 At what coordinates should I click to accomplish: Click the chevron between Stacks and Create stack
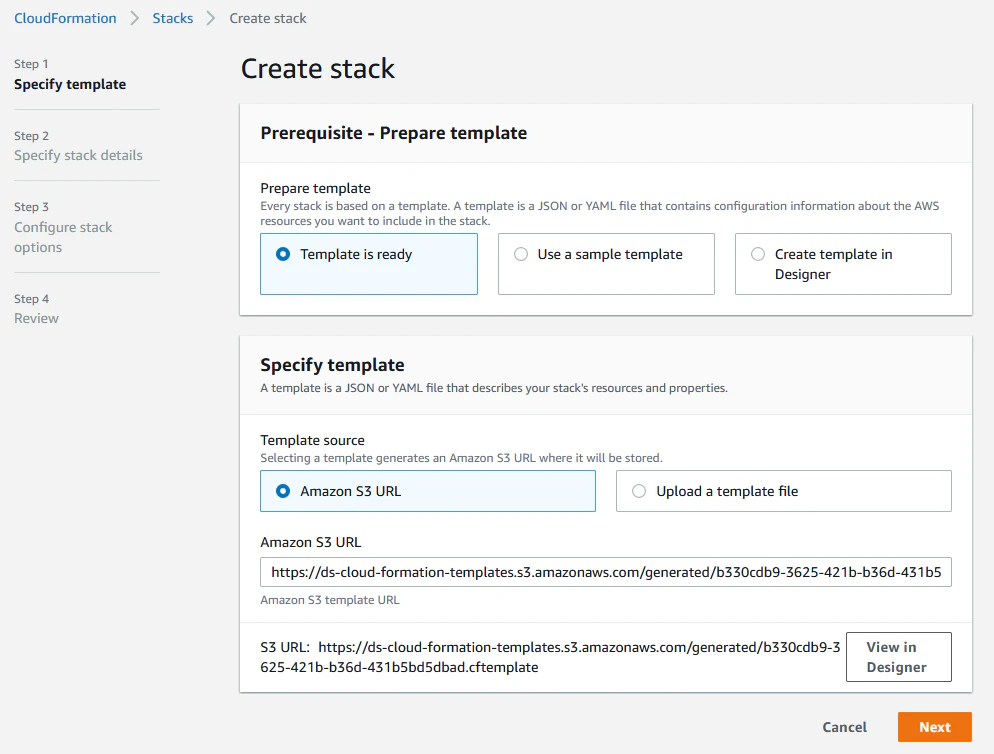click(x=211, y=18)
